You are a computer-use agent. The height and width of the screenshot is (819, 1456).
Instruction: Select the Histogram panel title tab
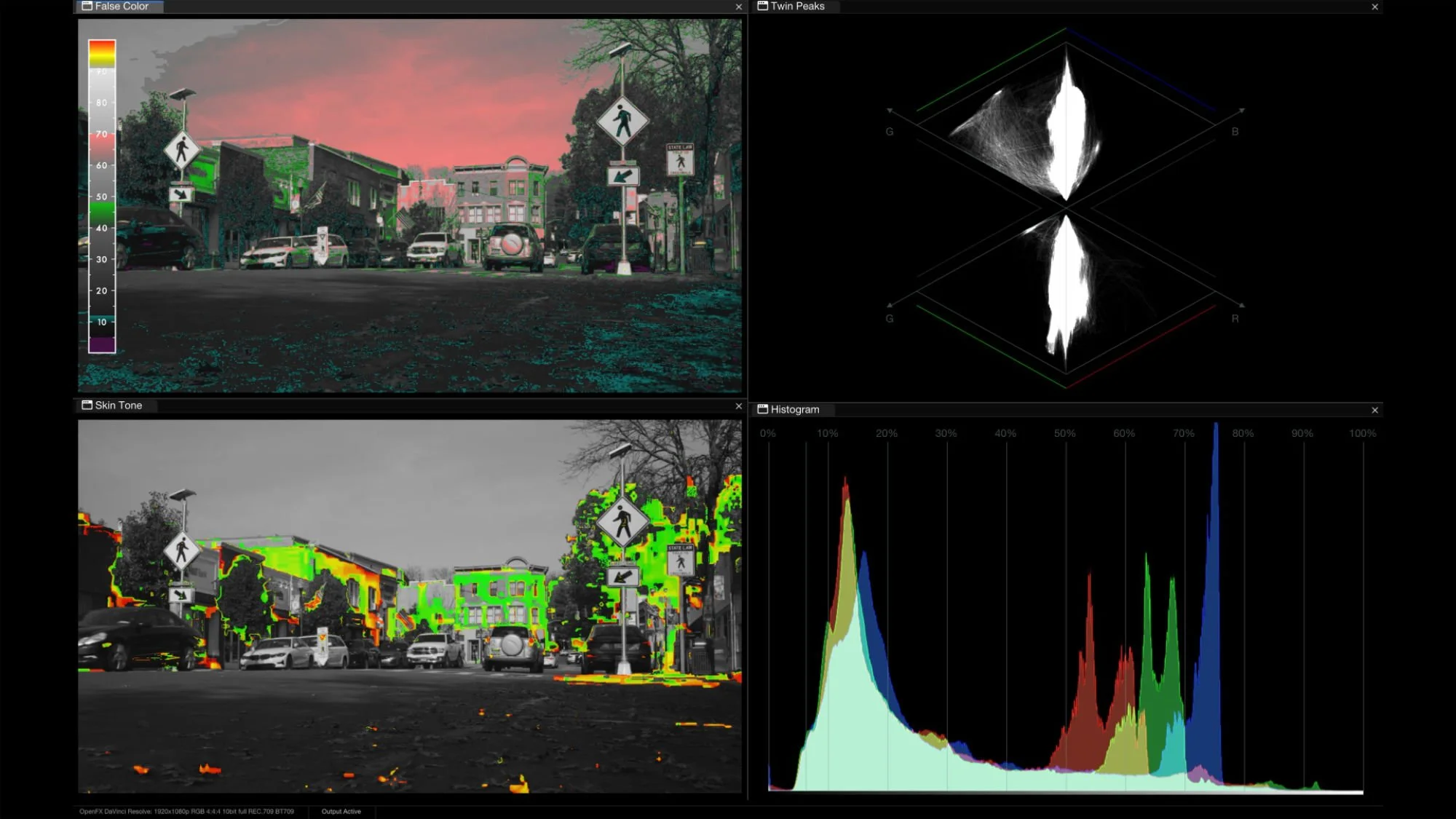(794, 410)
